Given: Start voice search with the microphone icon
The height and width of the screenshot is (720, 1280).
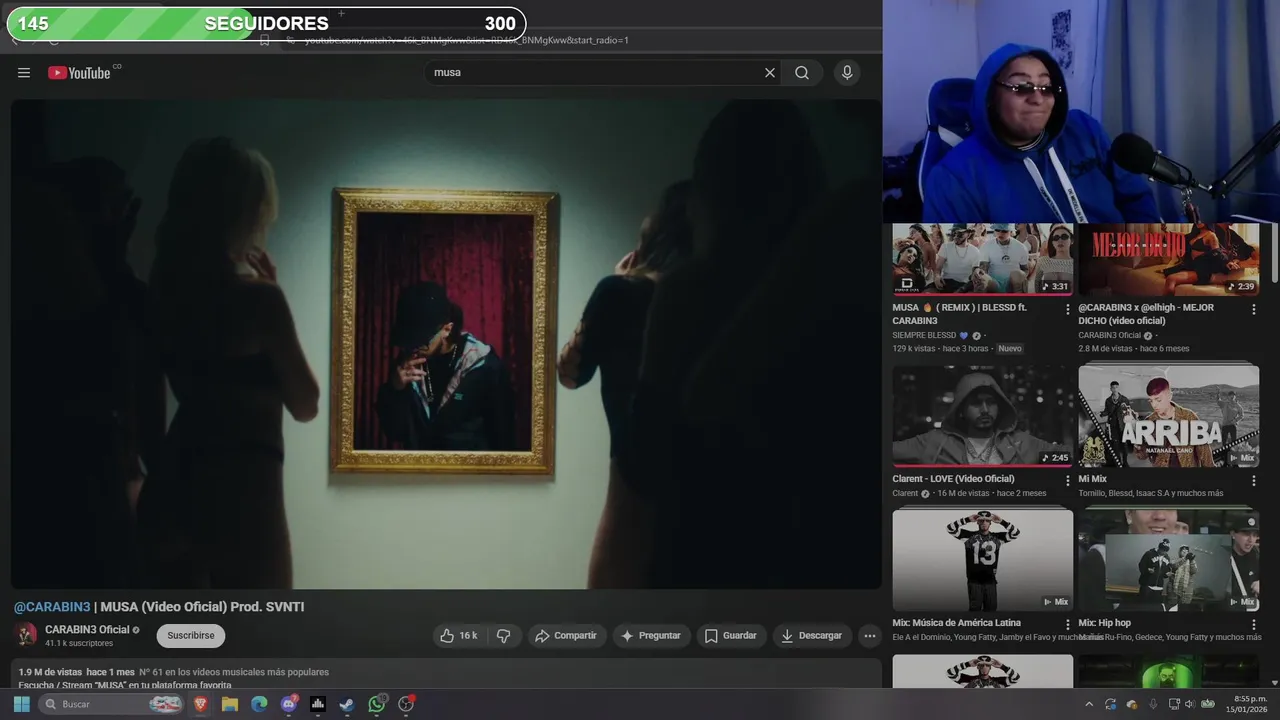Looking at the screenshot, I should 847,73.
